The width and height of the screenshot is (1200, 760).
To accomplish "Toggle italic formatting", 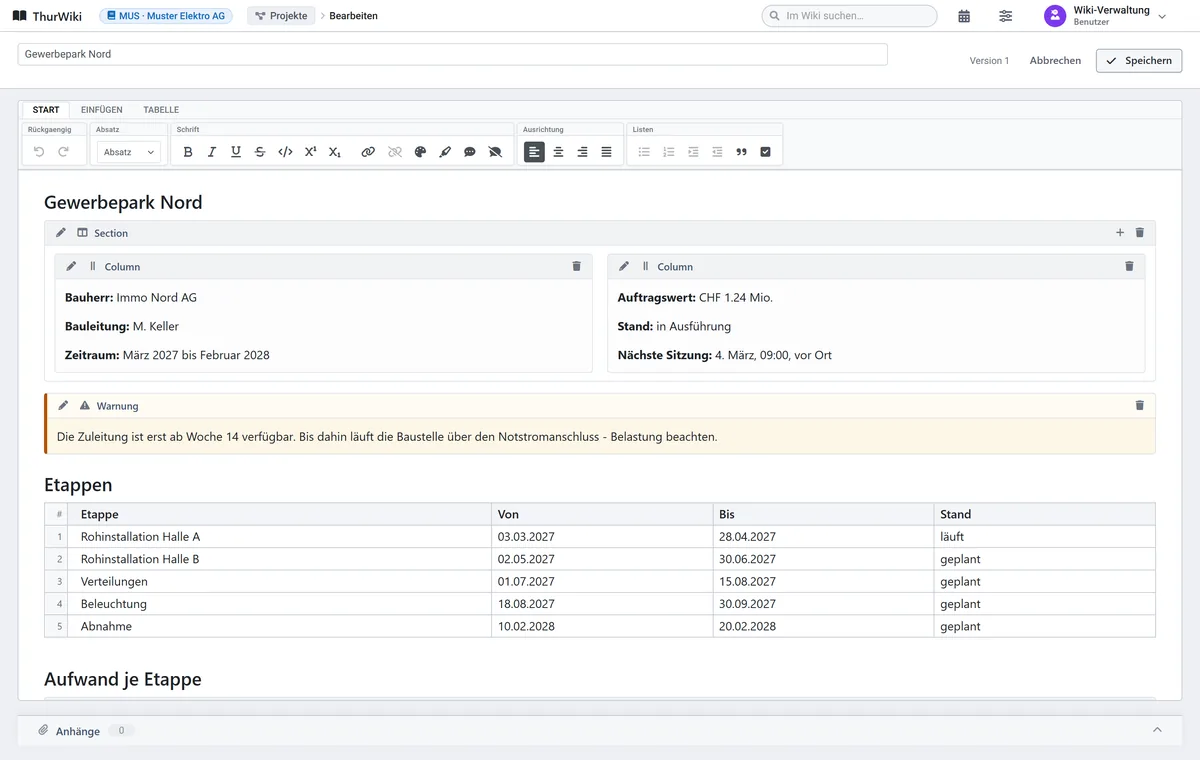I will pos(212,152).
